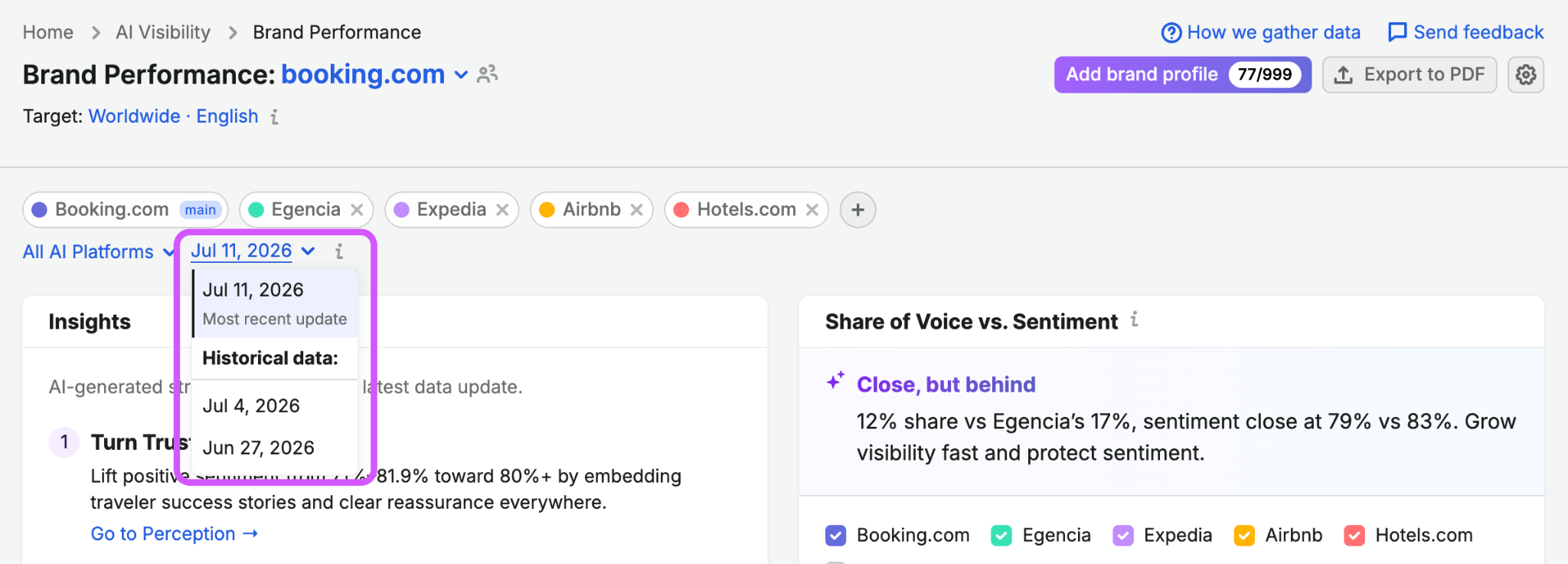Click the Export to PDF button
The height and width of the screenshot is (564, 1568).
[x=1409, y=74]
